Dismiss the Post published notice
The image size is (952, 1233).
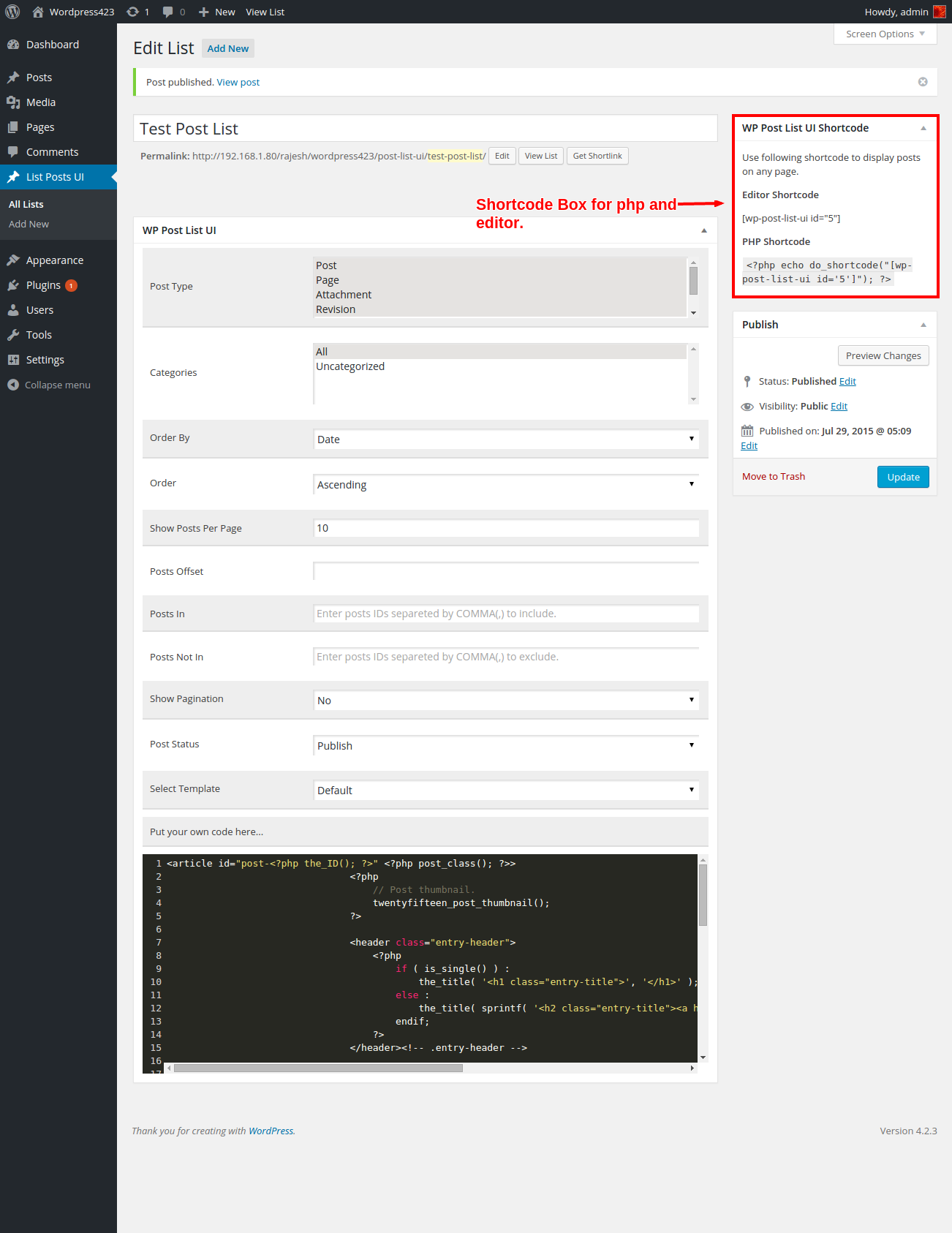[x=923, y=82]
